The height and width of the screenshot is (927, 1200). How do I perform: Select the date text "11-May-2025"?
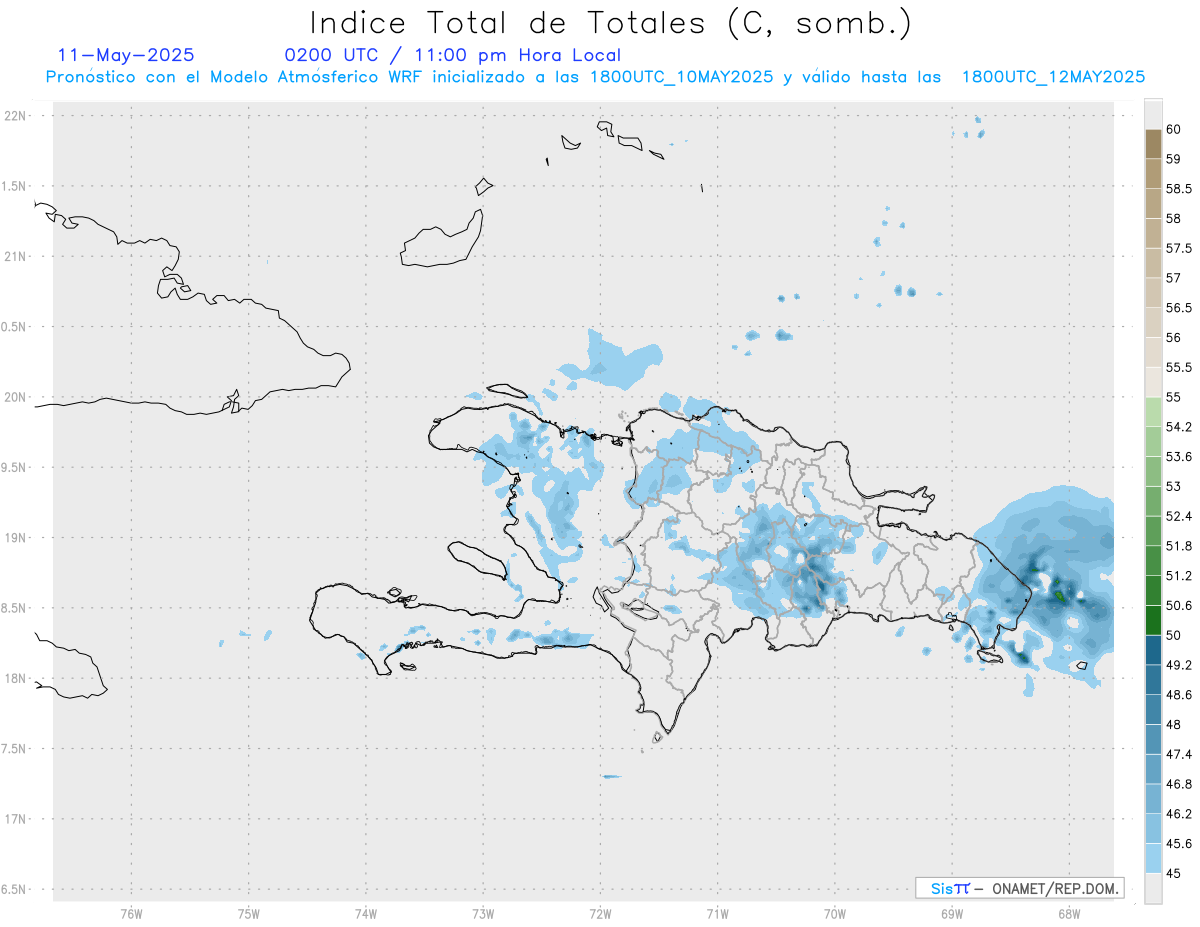pyautogui.click(x=126, y=56)
